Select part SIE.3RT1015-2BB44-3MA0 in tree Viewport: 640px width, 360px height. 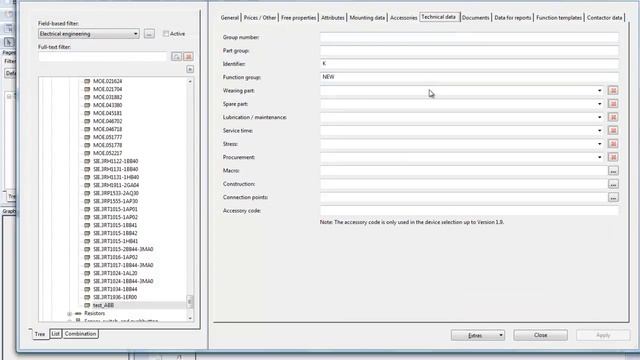point(123,249)
